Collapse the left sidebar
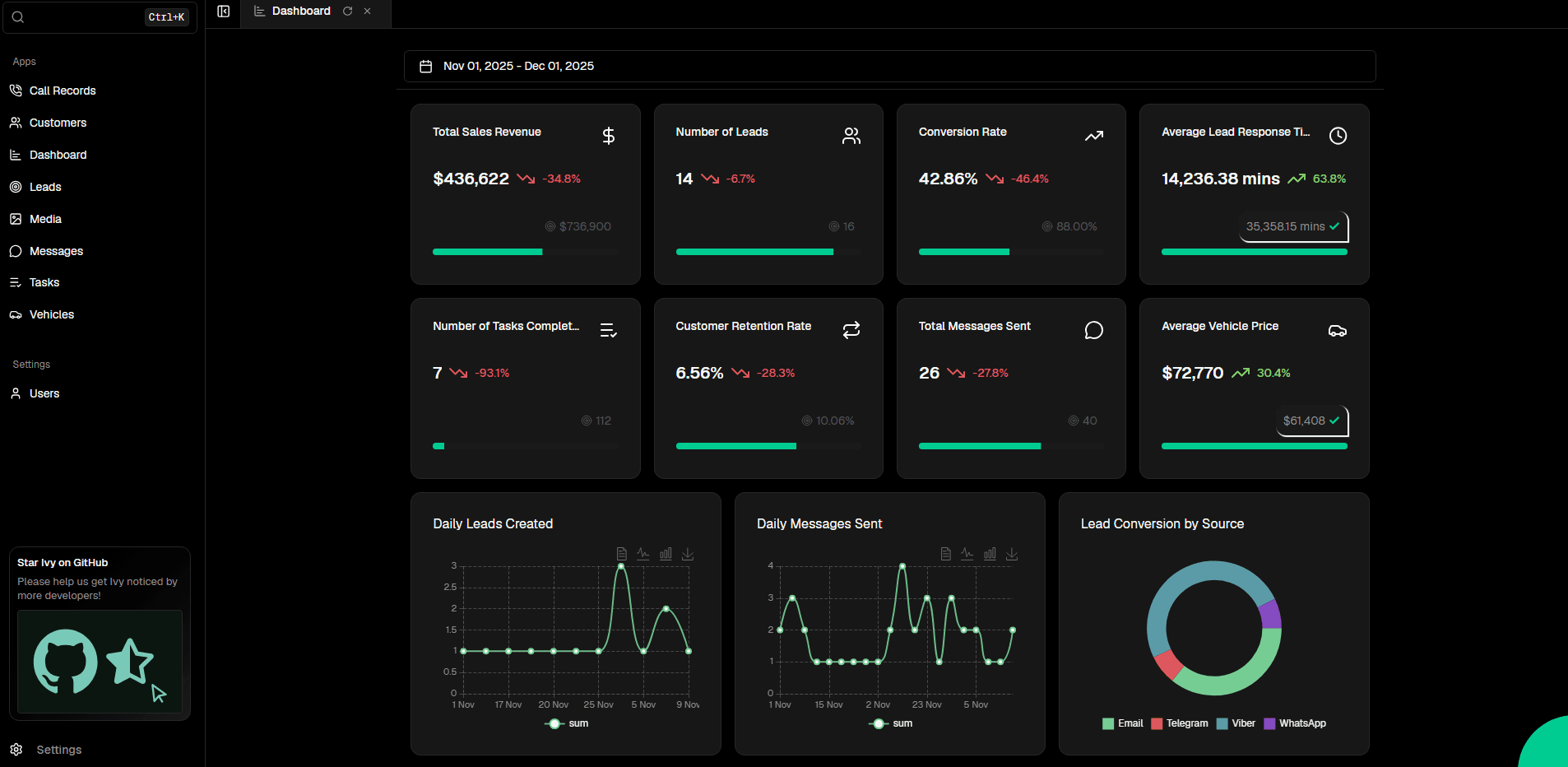The height and width of the screenshot is (767, 1568). tap(223, 11)
